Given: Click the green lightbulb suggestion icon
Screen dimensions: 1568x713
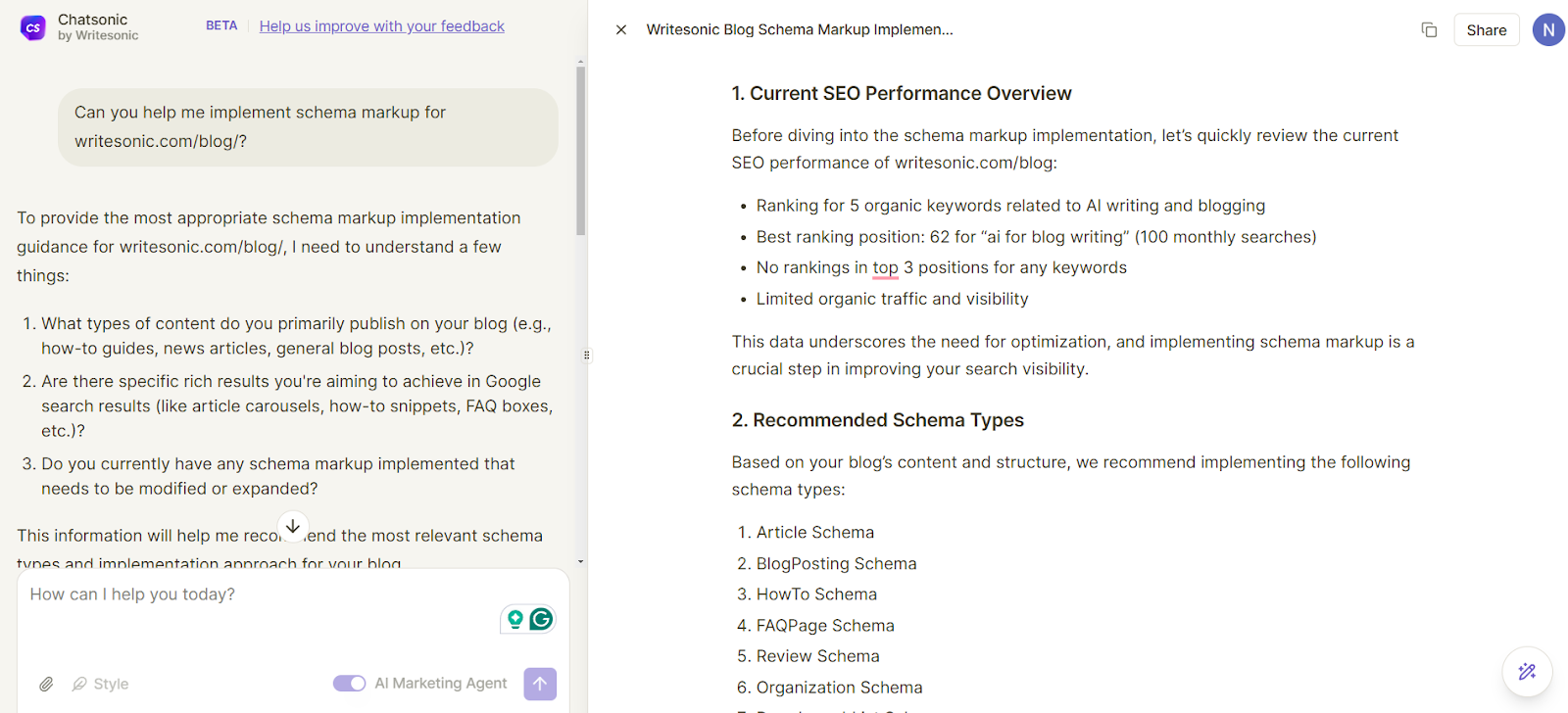Looking at the screenshot, I should coord(514,619).
